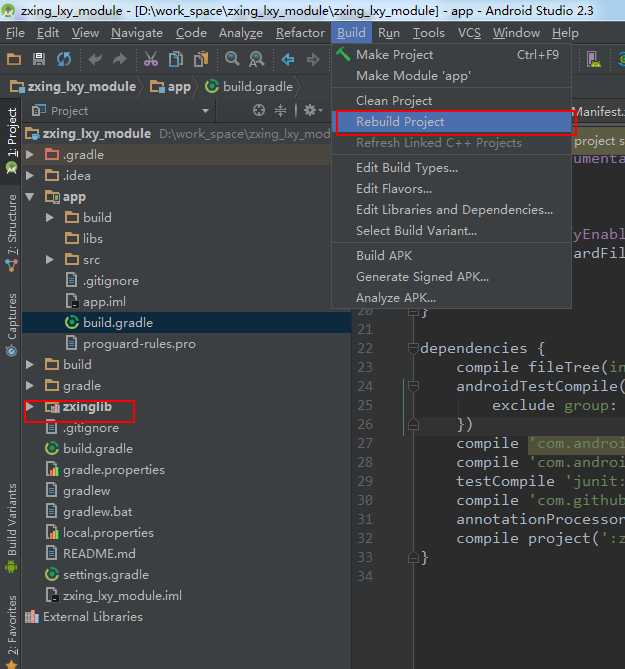625x669 pixels.
Task: Select Analyze APK...
Action: tap(451, 298)
